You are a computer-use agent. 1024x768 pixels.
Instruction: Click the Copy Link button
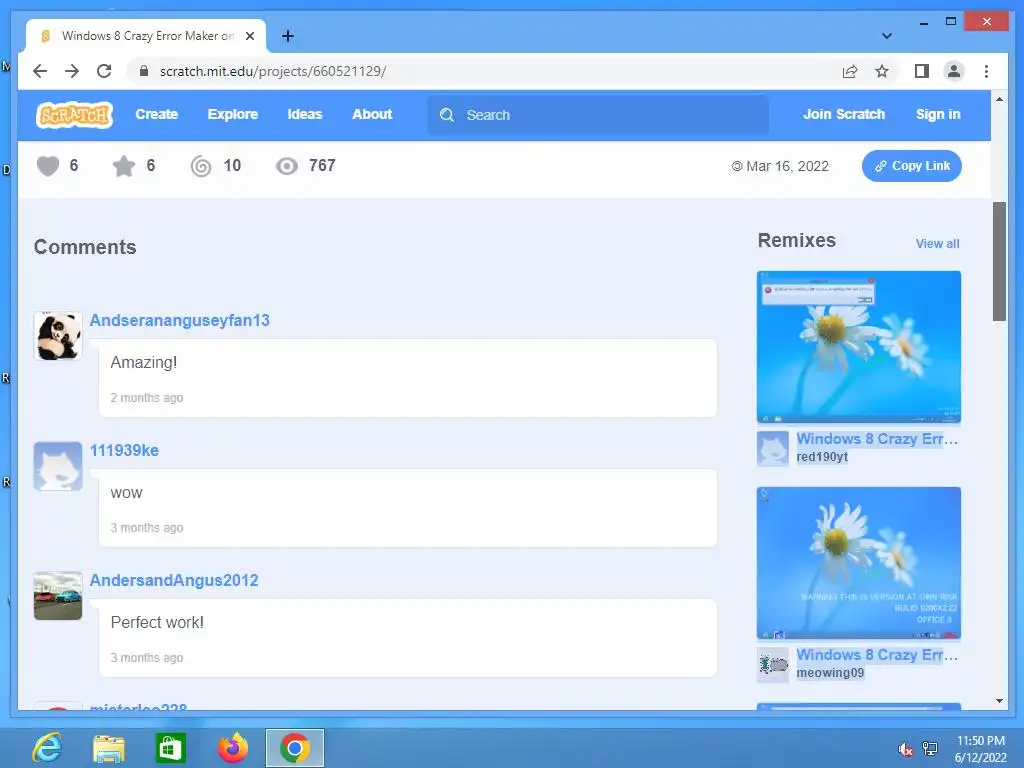tap(912, 166)
